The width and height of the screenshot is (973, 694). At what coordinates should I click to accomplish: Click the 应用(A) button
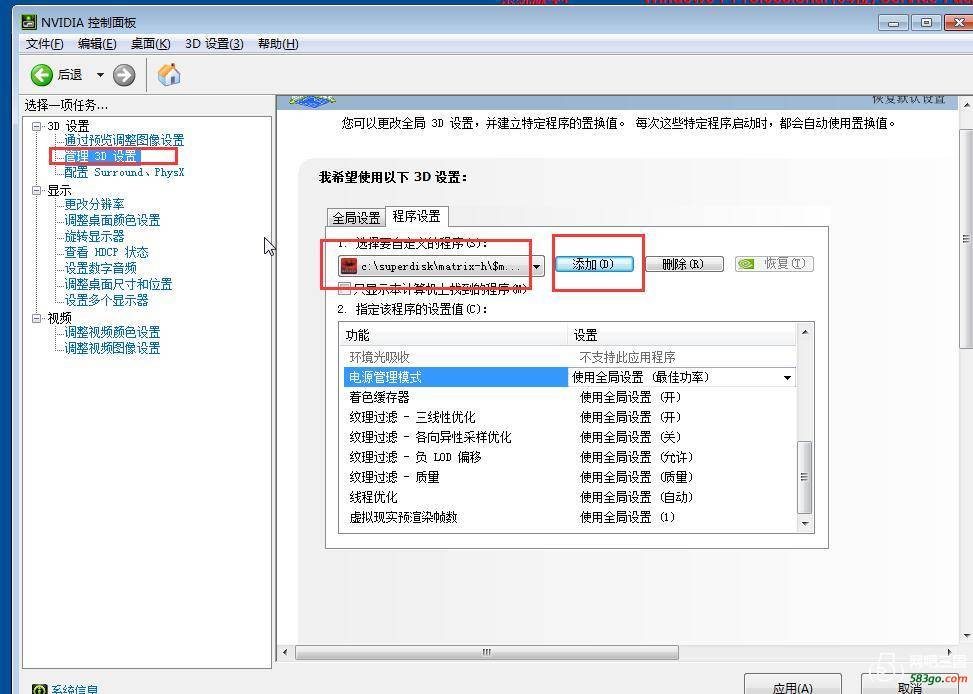[x=792, y=686]
